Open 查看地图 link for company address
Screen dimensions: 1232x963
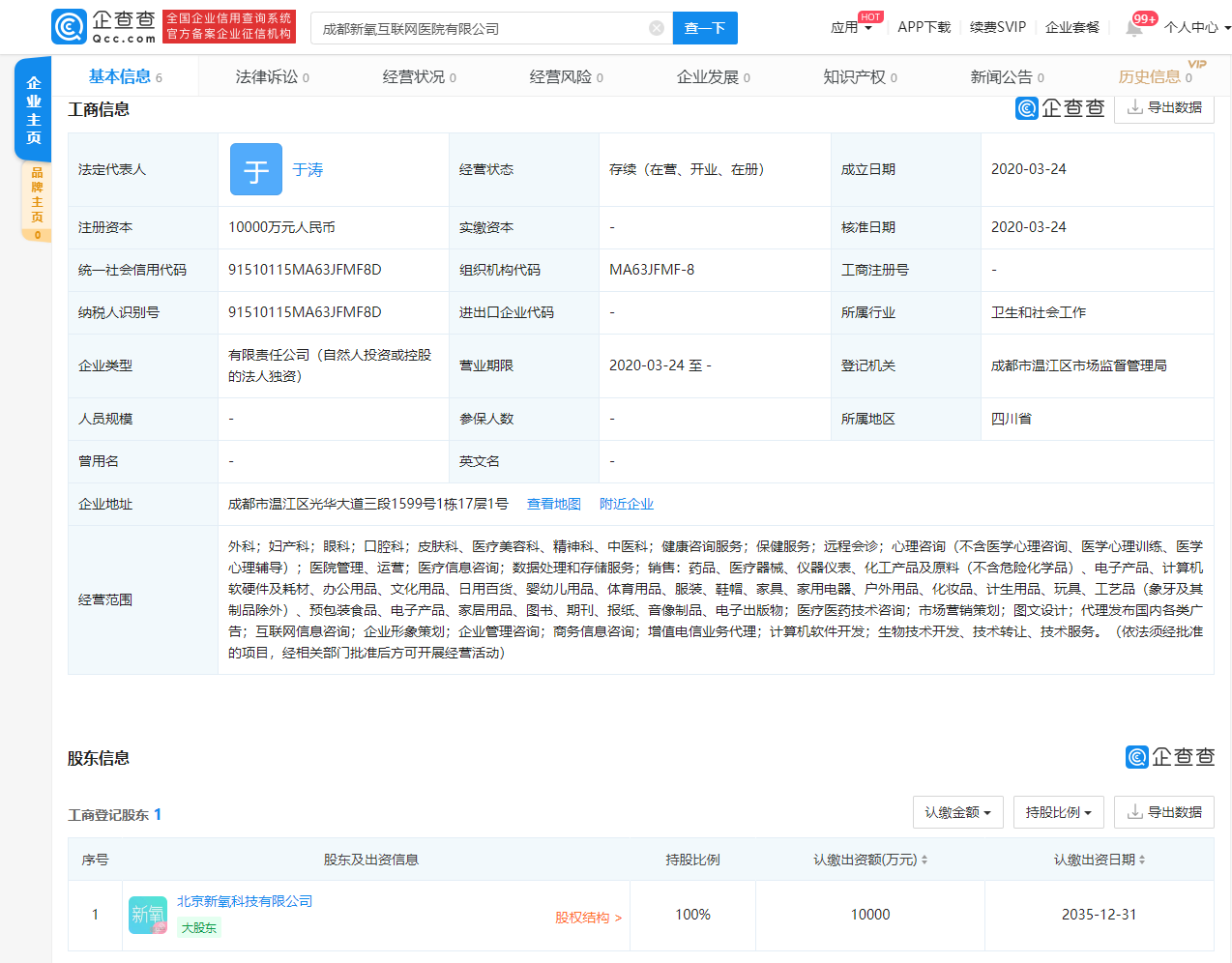click(553, 504)
